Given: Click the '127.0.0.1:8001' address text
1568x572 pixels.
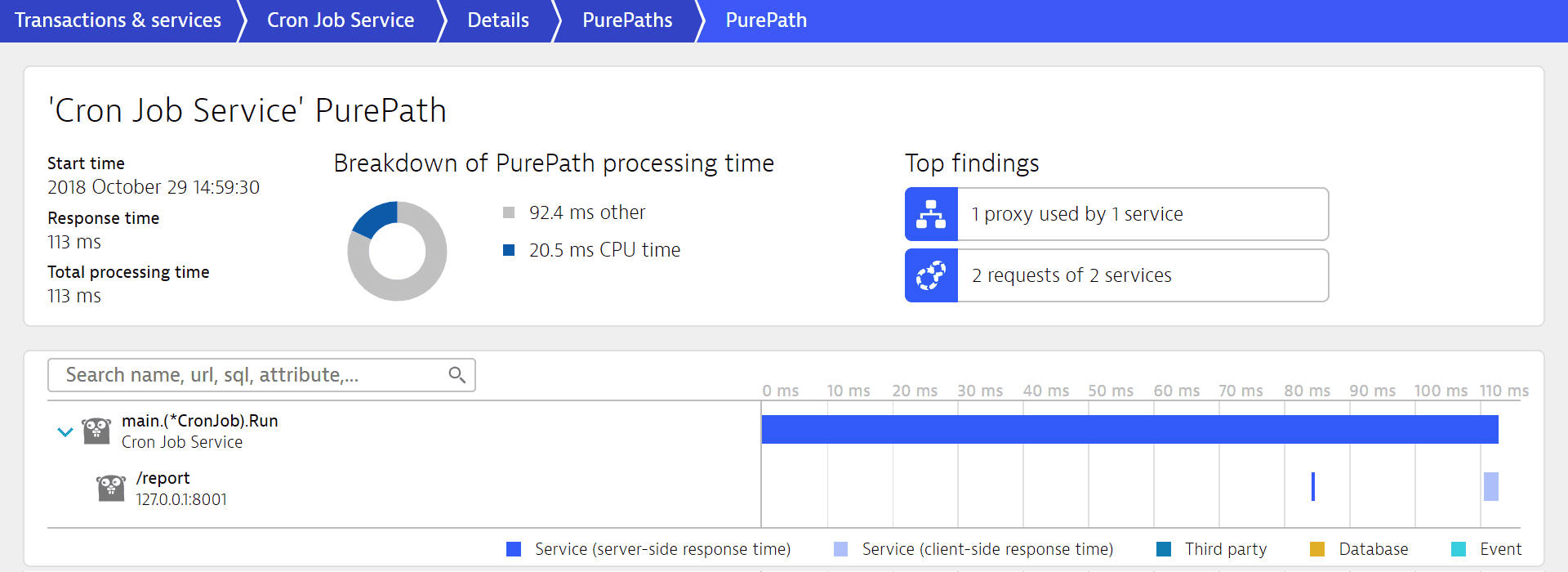Looking at the screenshot, I should point(181,499).
